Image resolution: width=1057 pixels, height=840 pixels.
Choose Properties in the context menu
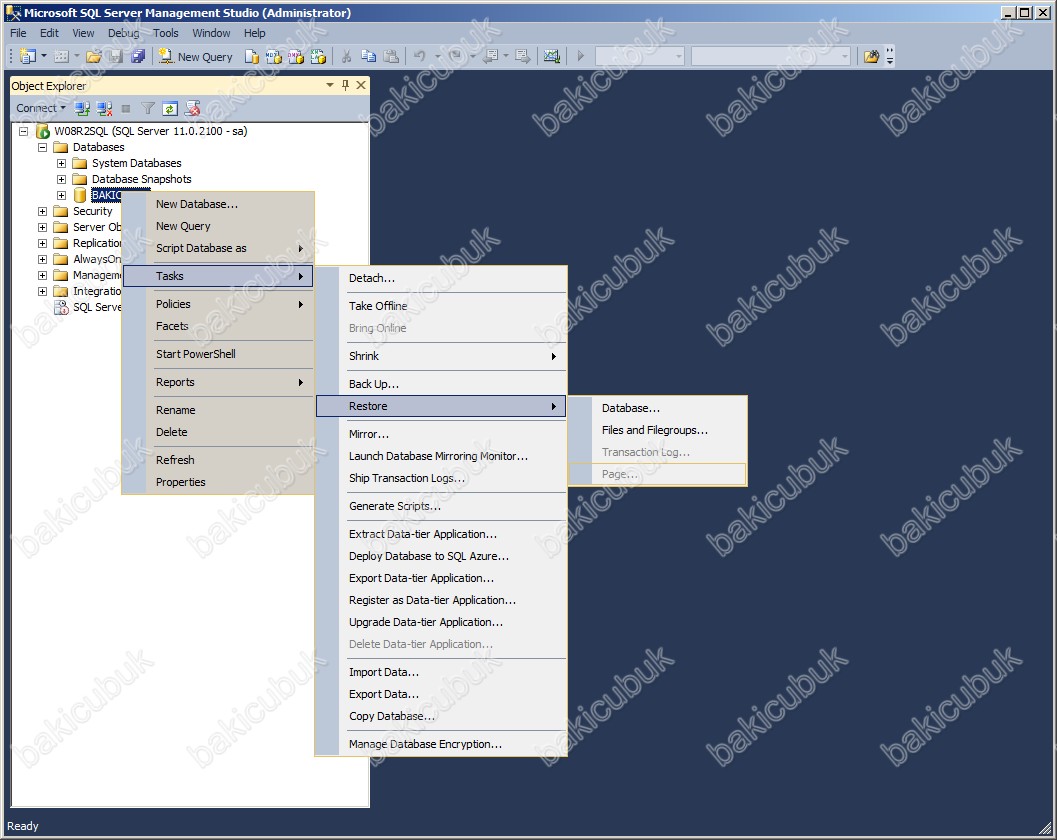[x=218, y=482]
